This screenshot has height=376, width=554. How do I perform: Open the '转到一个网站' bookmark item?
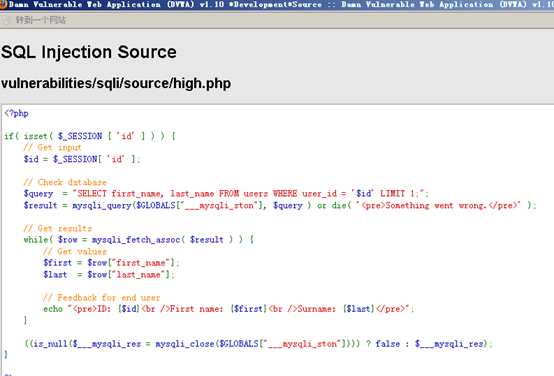[40, 20]
